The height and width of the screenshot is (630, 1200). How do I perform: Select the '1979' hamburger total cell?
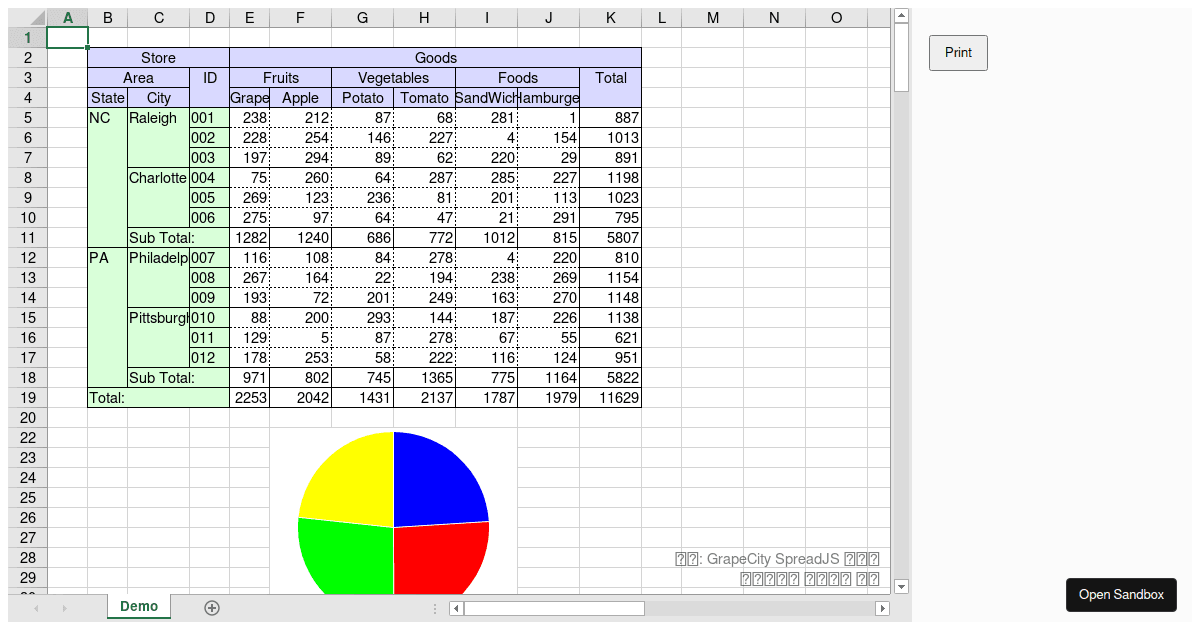point(548,398)
